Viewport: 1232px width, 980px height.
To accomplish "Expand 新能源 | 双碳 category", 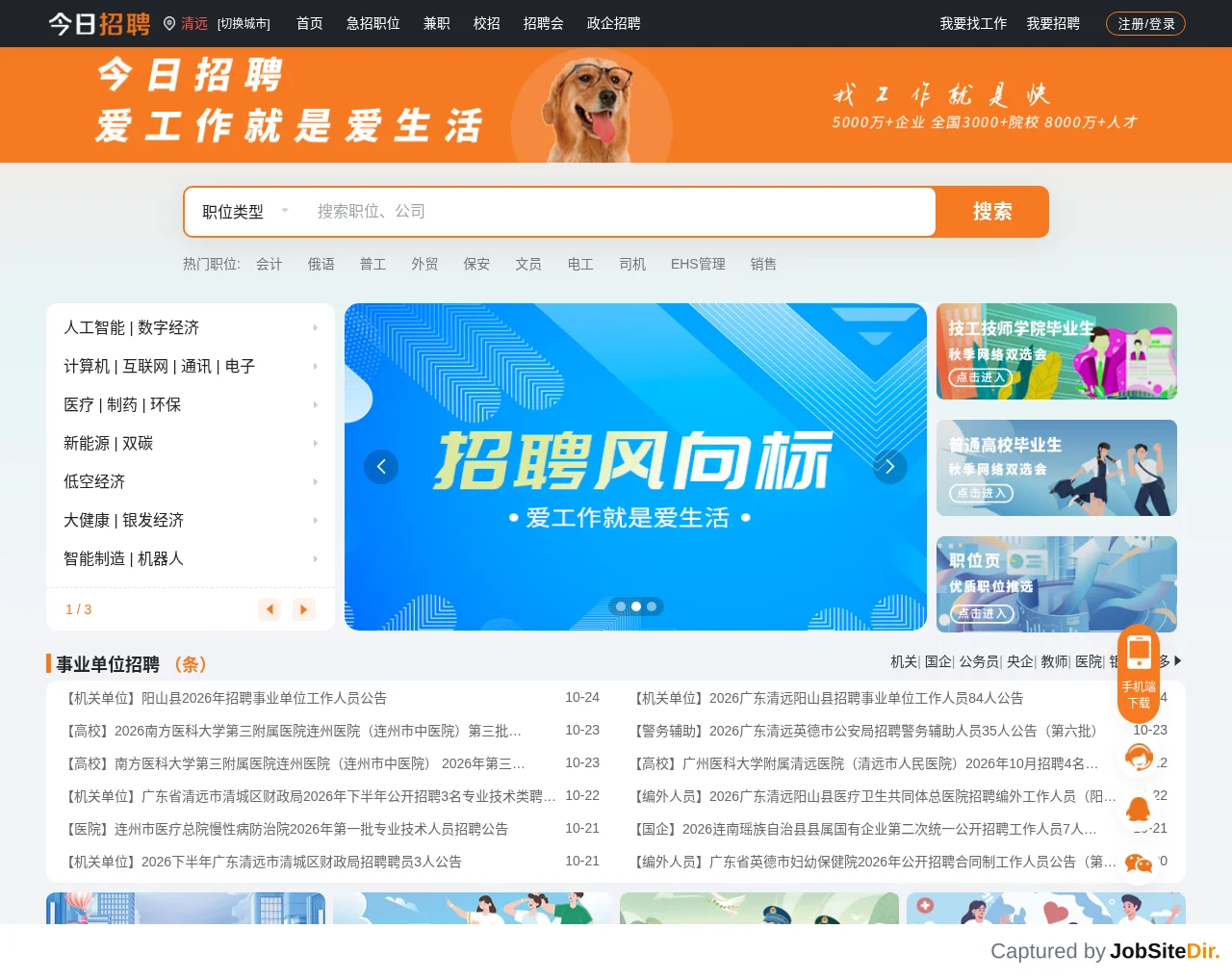I will pyautogui.click(x=191, y=444).
